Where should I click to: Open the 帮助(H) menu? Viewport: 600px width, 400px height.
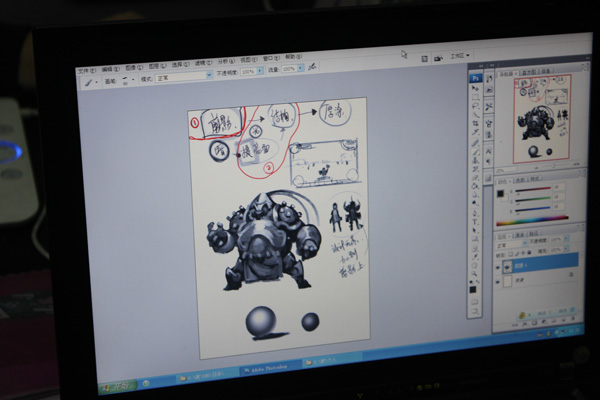point(293,57)
